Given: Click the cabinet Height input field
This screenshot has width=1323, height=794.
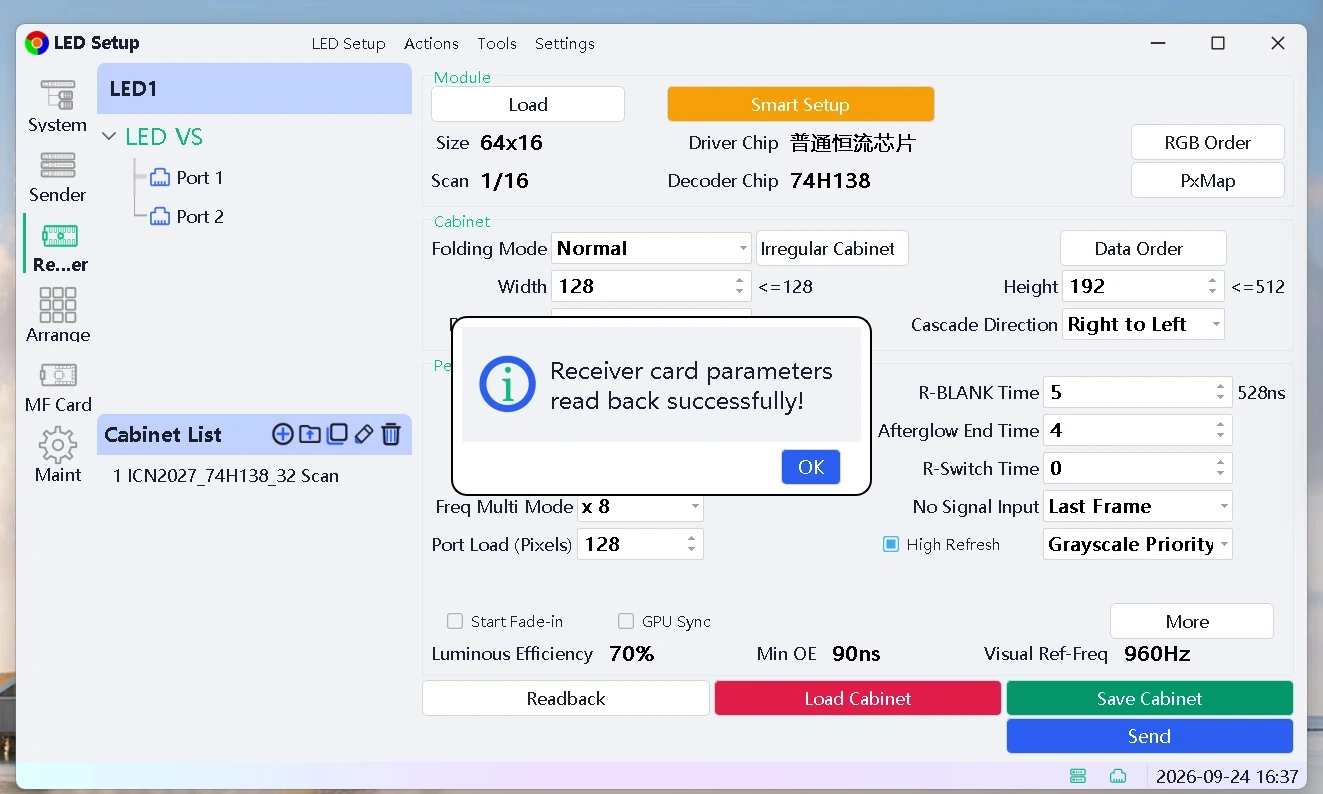Looking at the screenshot, I should (1143, 287).
